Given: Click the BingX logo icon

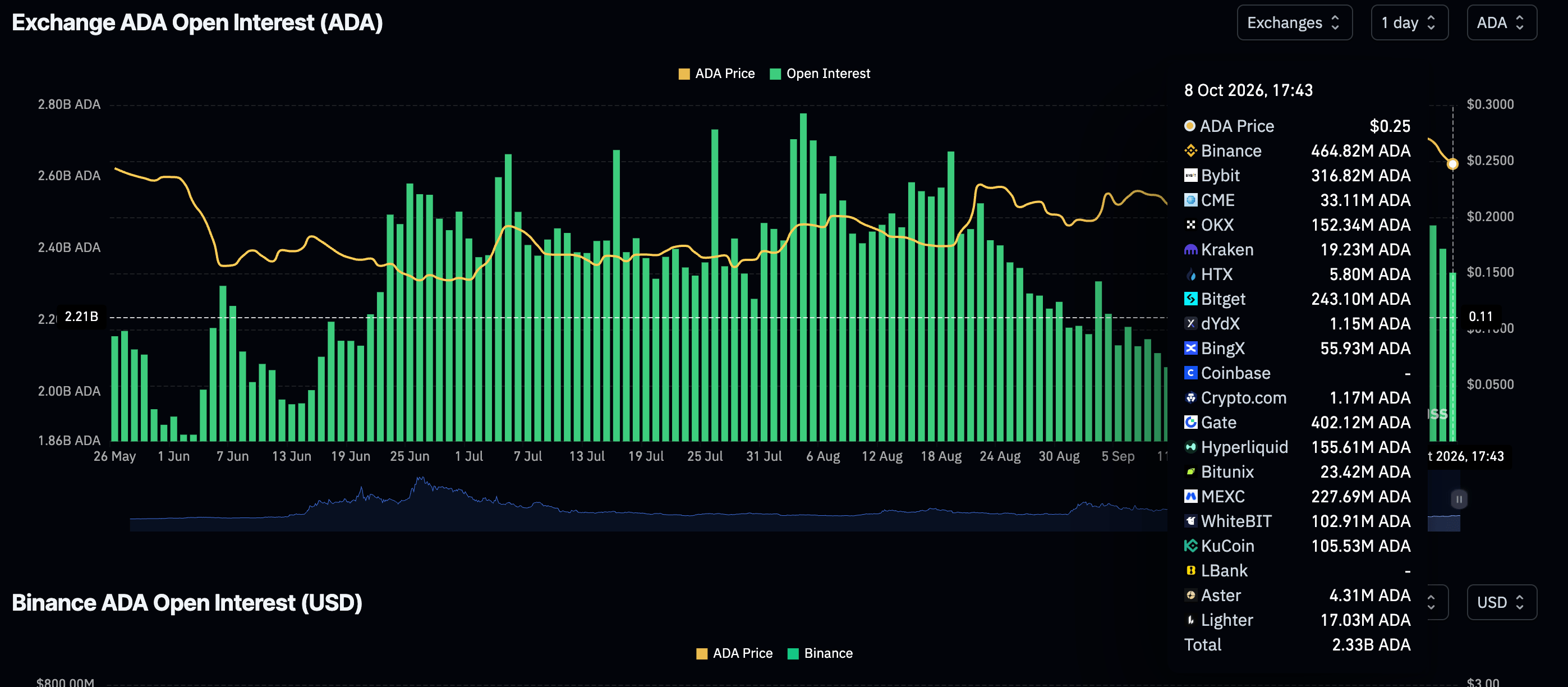Looking at the screenshot, I should pos(1190,349).
